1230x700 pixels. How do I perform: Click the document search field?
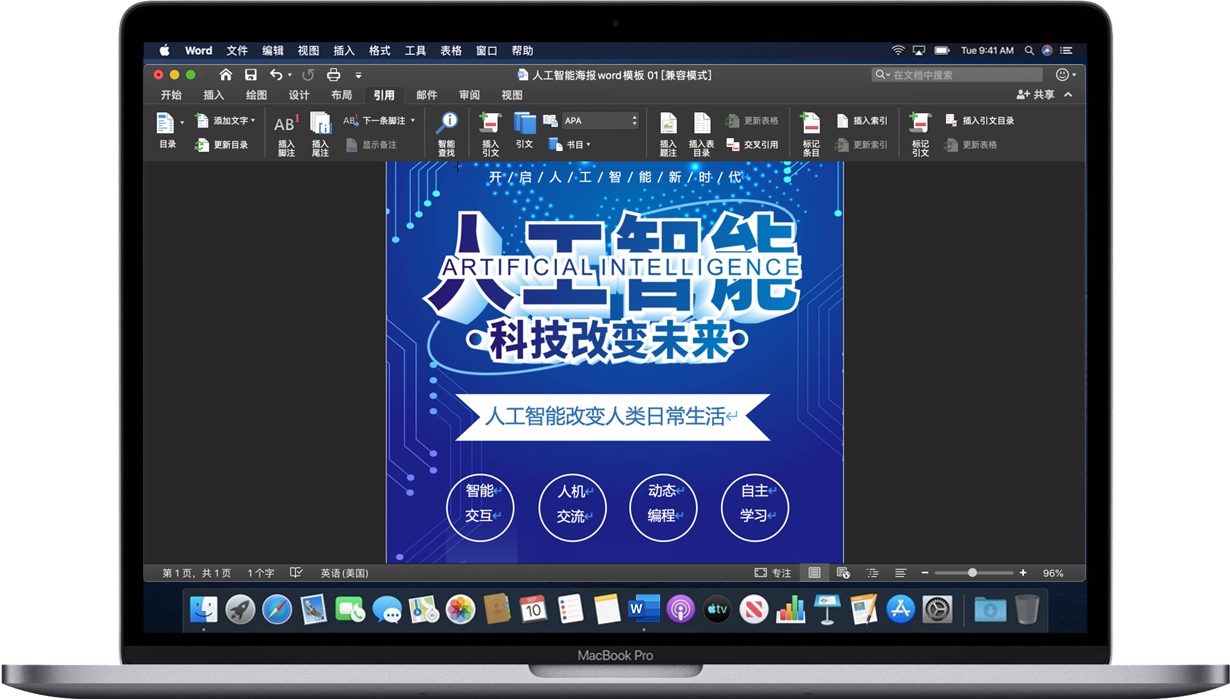[x=955, y=74]
